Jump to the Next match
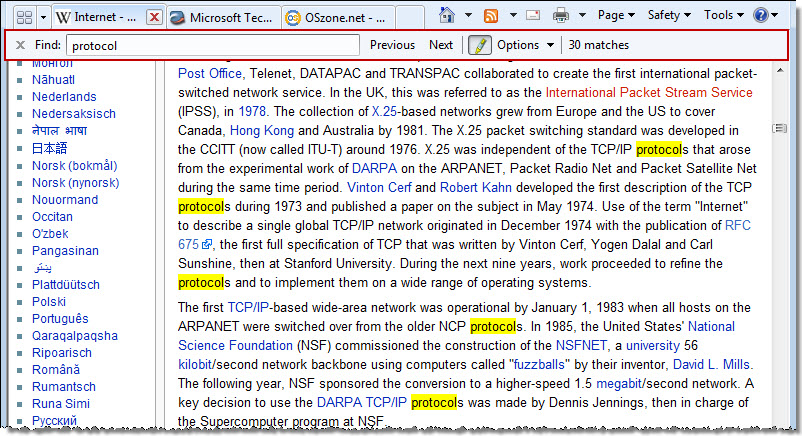Viewport: 802px width, 436px height. point(441,45)
